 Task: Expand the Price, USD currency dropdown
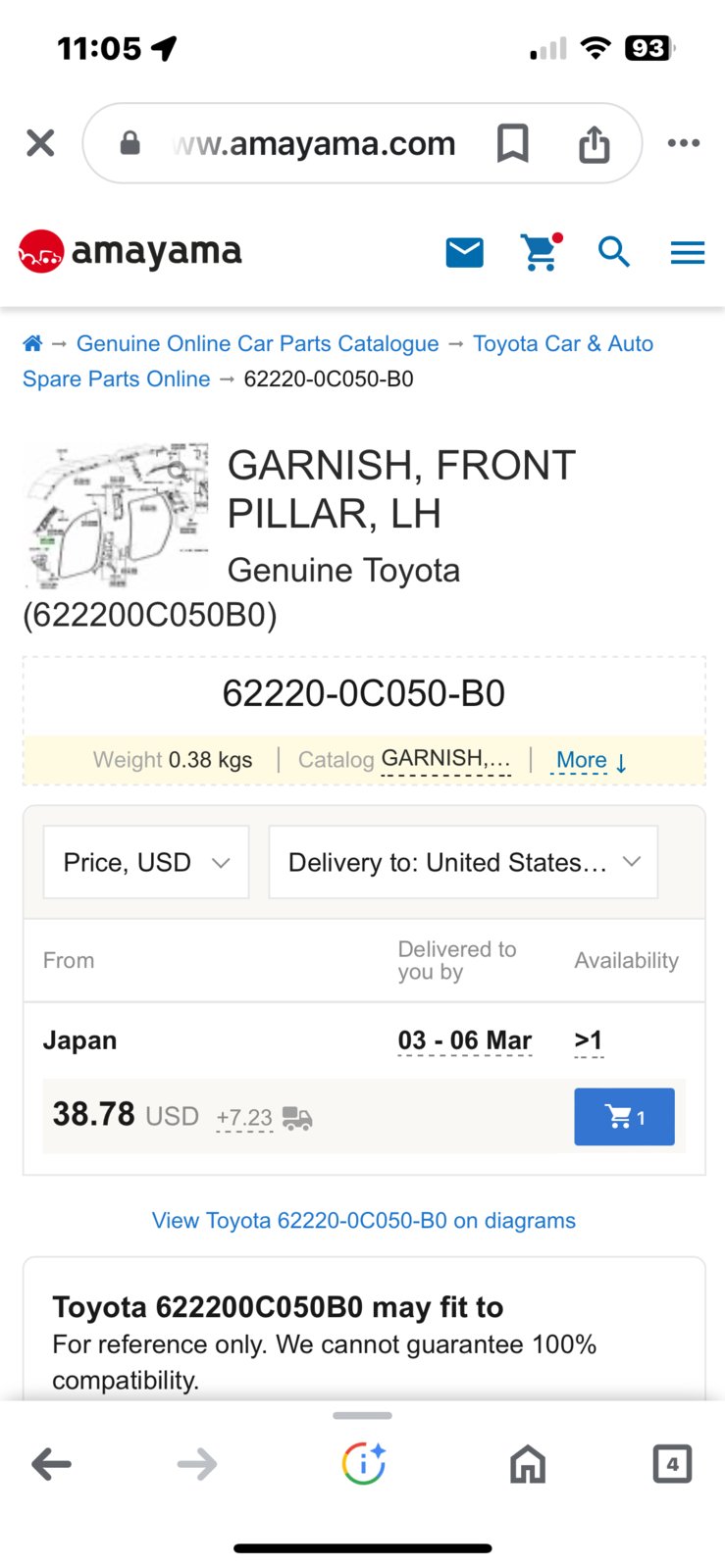[x=146, y=862]
